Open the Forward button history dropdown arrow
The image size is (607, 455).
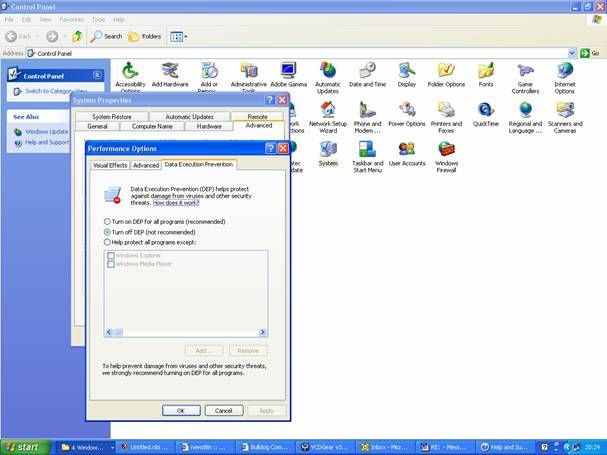[64, 36]
